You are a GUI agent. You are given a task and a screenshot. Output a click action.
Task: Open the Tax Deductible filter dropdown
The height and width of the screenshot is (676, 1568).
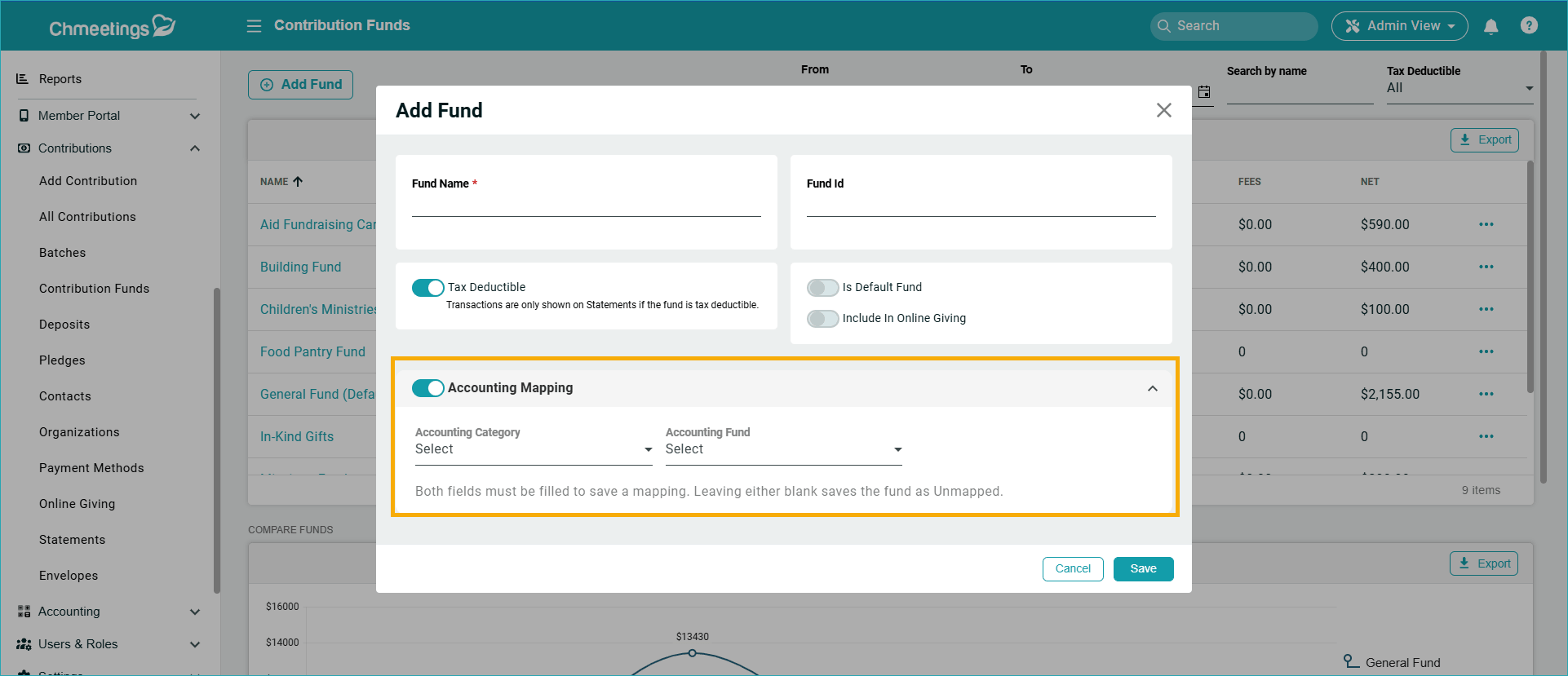click(x=1460, y=88)
